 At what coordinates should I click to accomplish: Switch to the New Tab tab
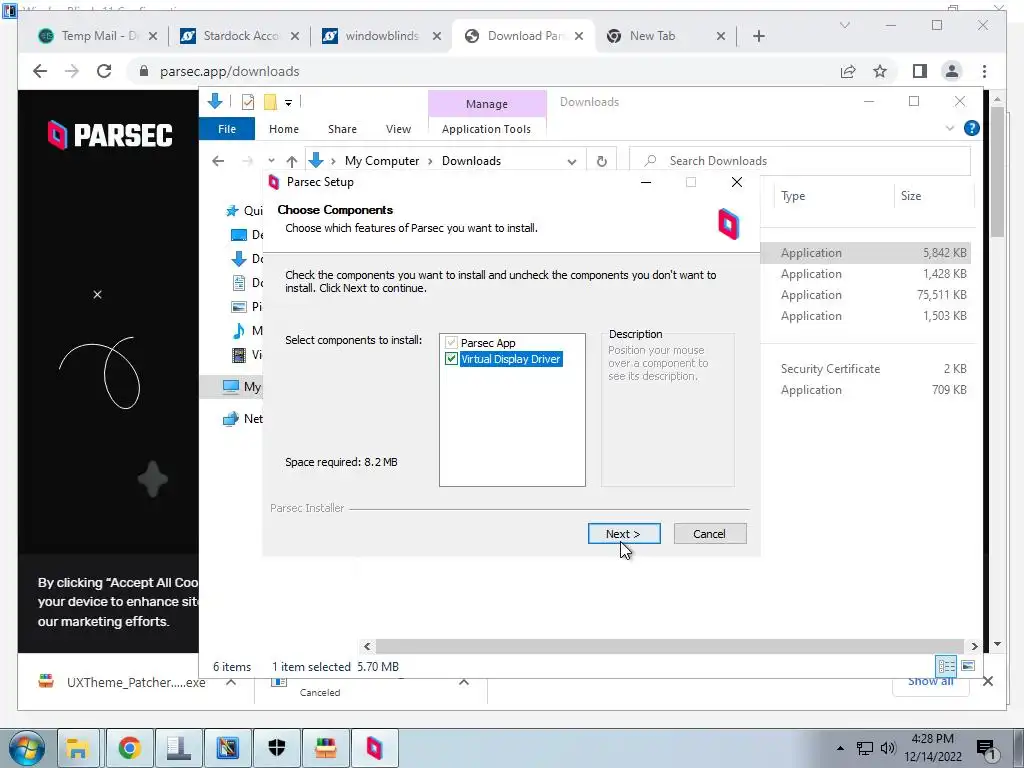coord(665,36)
